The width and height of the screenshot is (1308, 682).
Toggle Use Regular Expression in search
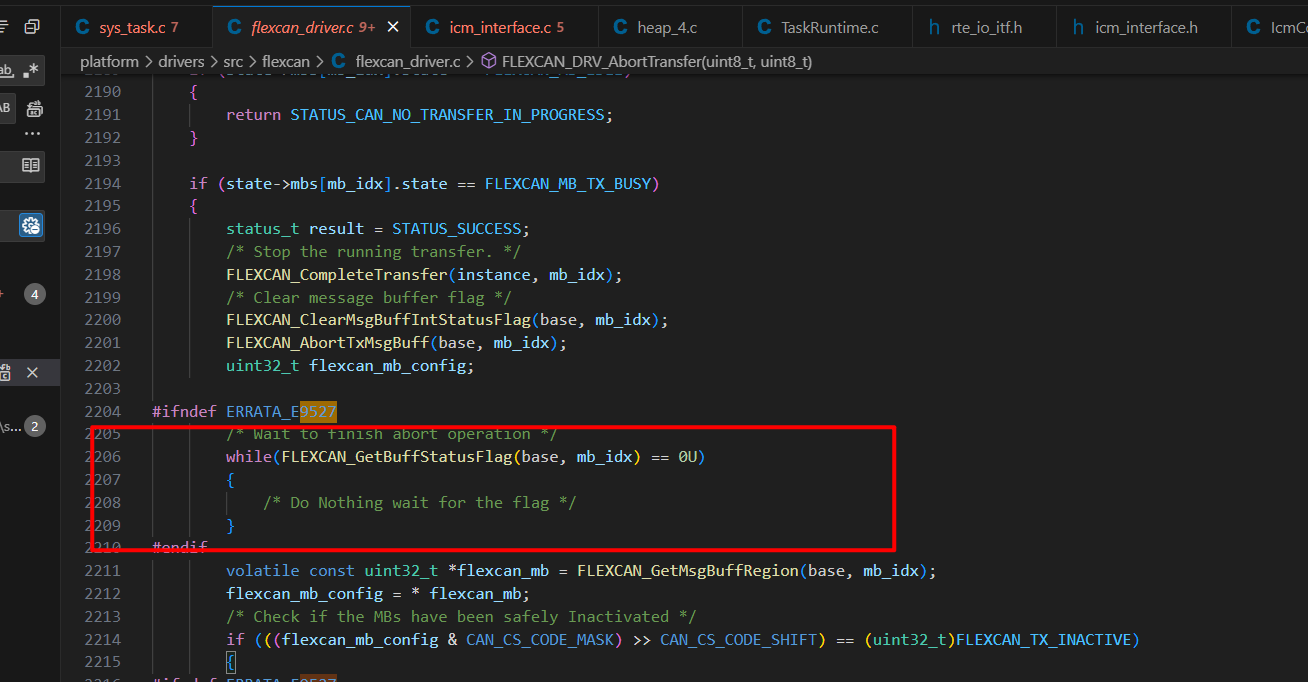33,70
